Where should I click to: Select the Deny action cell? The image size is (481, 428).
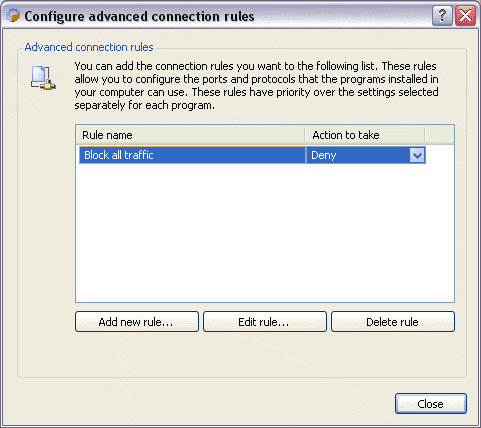[x=365, y=155]
